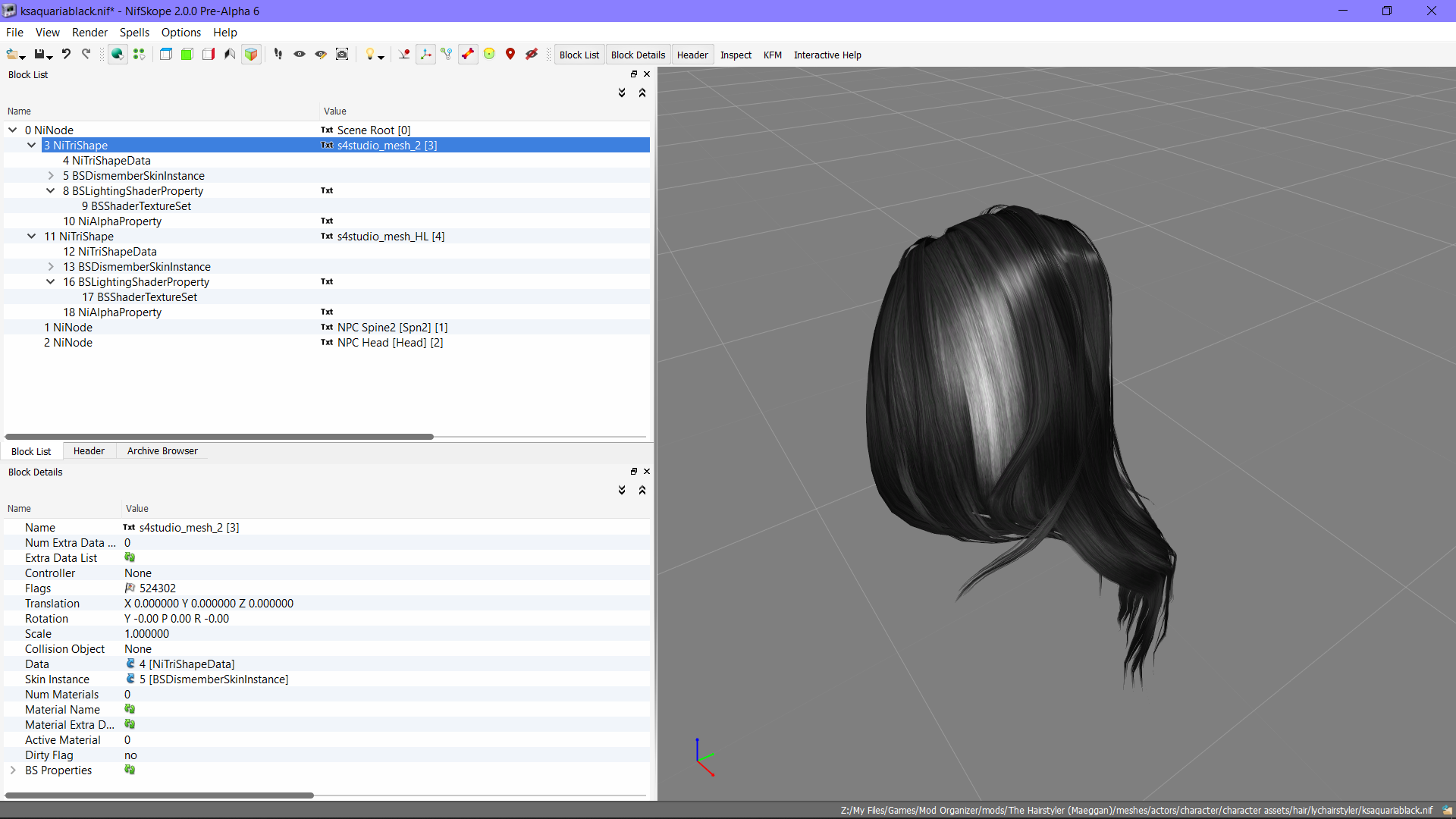Expand the 5 BSDismemberSkinInstance row
1456x819 pixels.
[51, 175]
